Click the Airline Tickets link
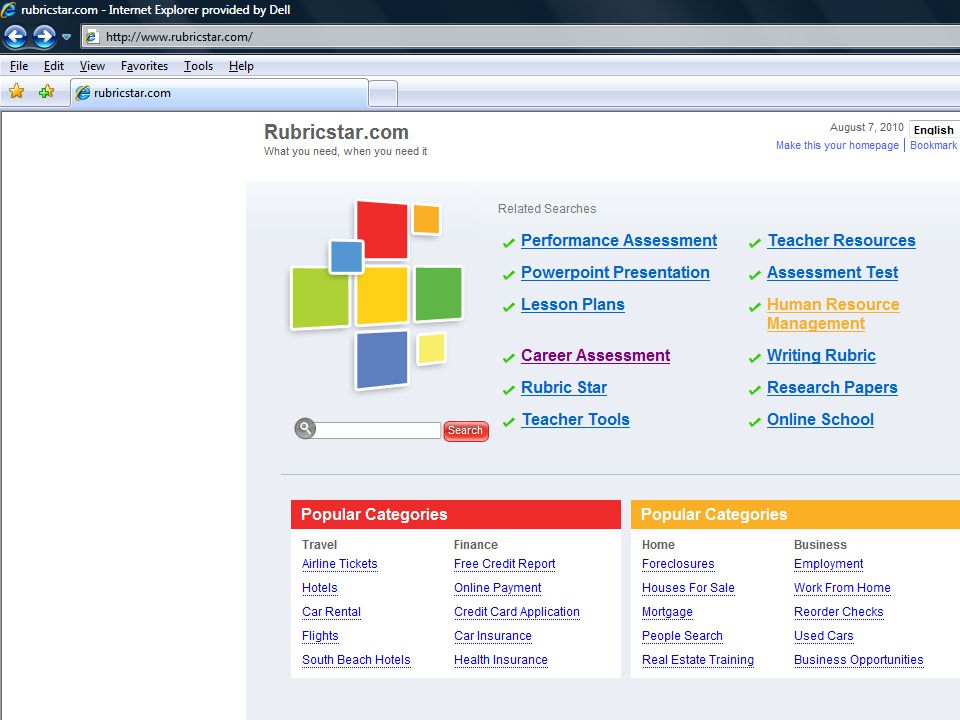 (x=340, y=564)
